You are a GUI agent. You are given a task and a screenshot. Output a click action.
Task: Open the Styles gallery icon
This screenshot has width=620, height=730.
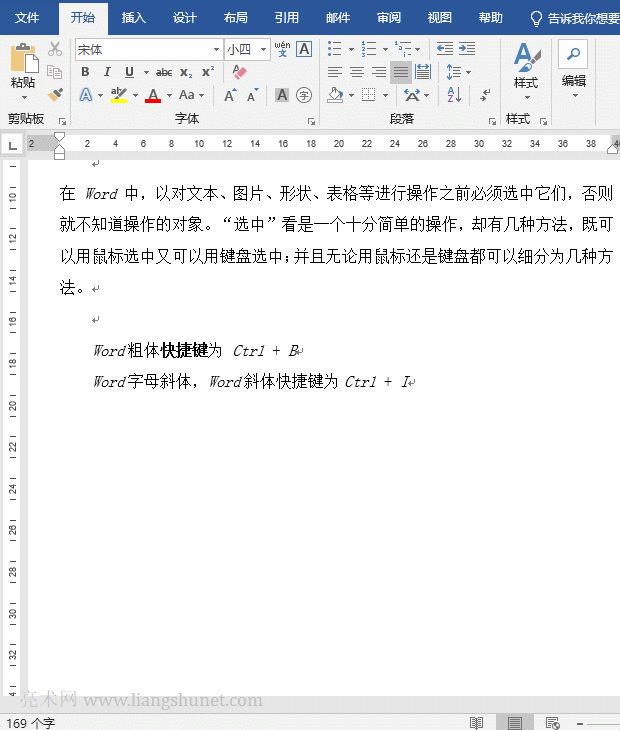[x=526, y=57]
